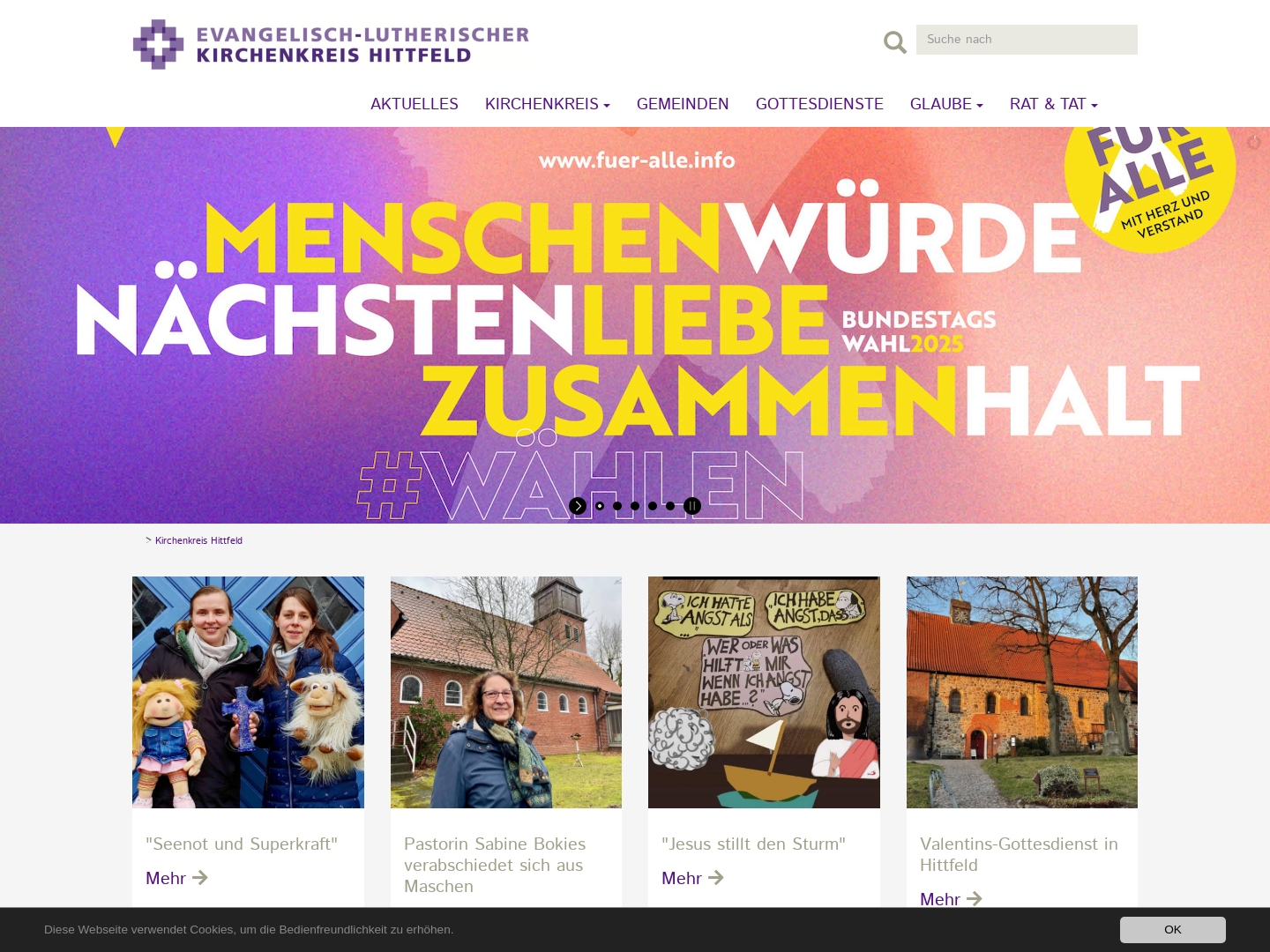Open the Hittfeld church photo
The height and width of the screenshot is (952, 1270).
(1022, 692)
